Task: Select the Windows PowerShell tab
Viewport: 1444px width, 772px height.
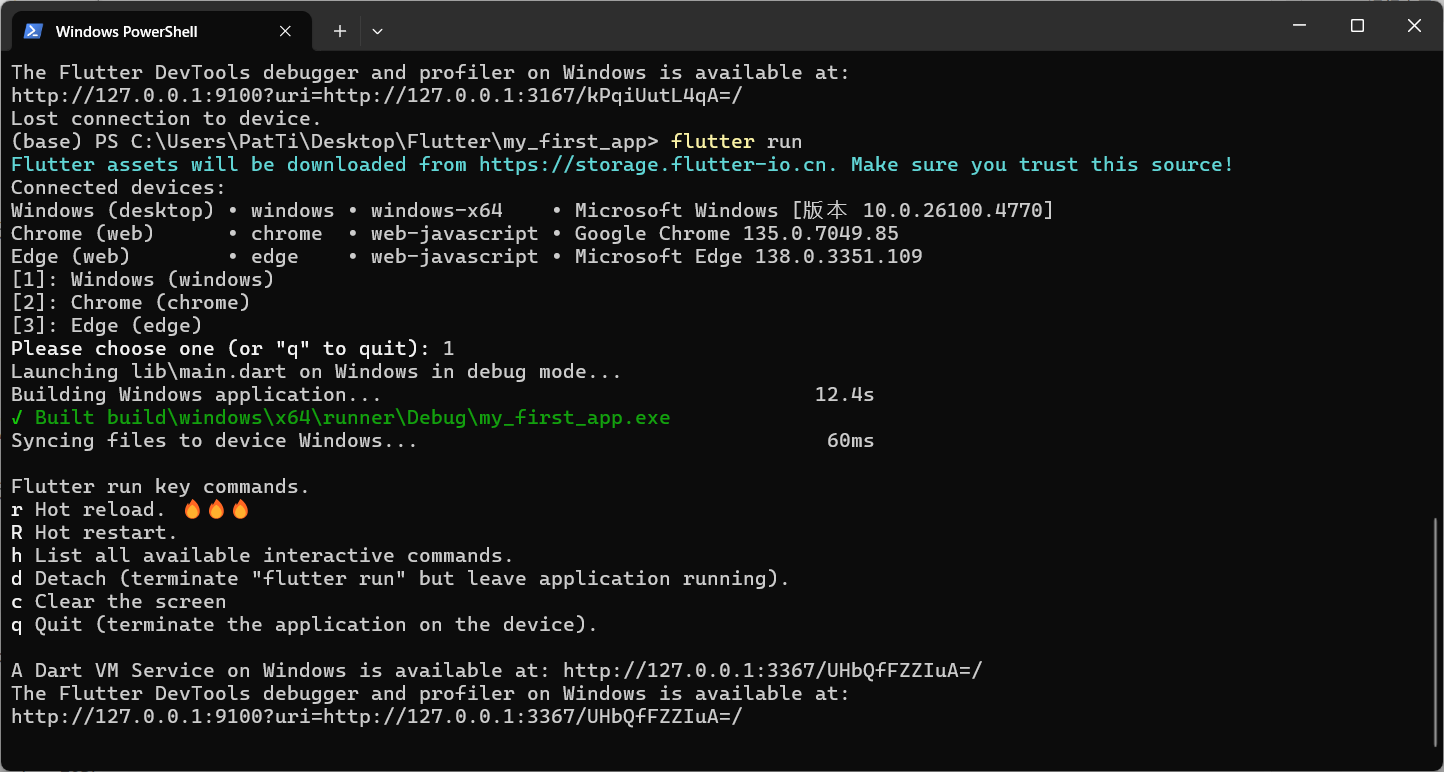Action: 160,31
